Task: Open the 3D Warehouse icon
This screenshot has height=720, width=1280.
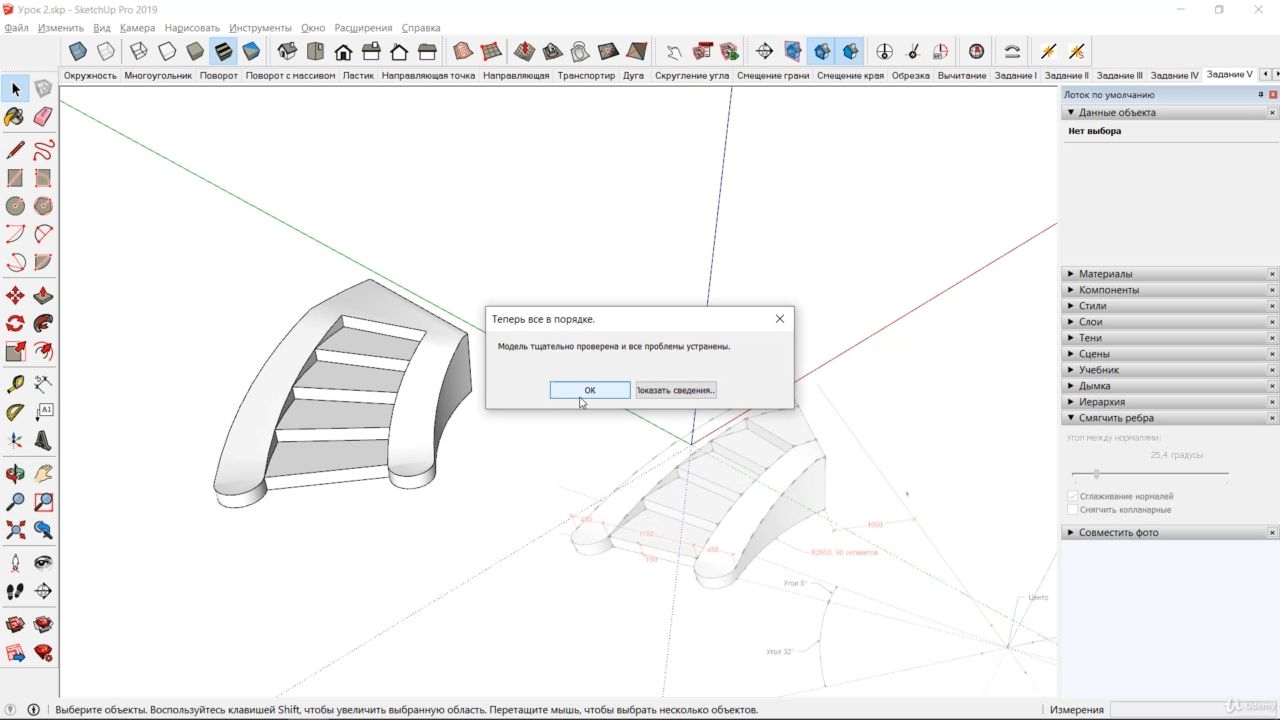Action: point(15,625)
